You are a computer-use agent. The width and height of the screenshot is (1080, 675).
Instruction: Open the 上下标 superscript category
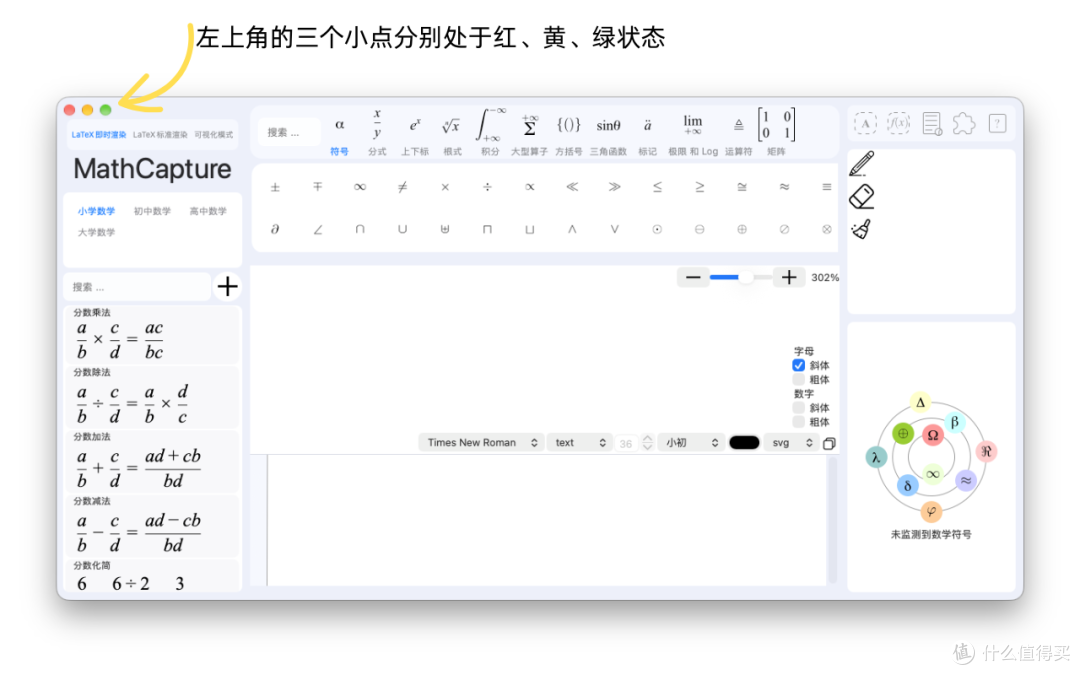point(415,133)
